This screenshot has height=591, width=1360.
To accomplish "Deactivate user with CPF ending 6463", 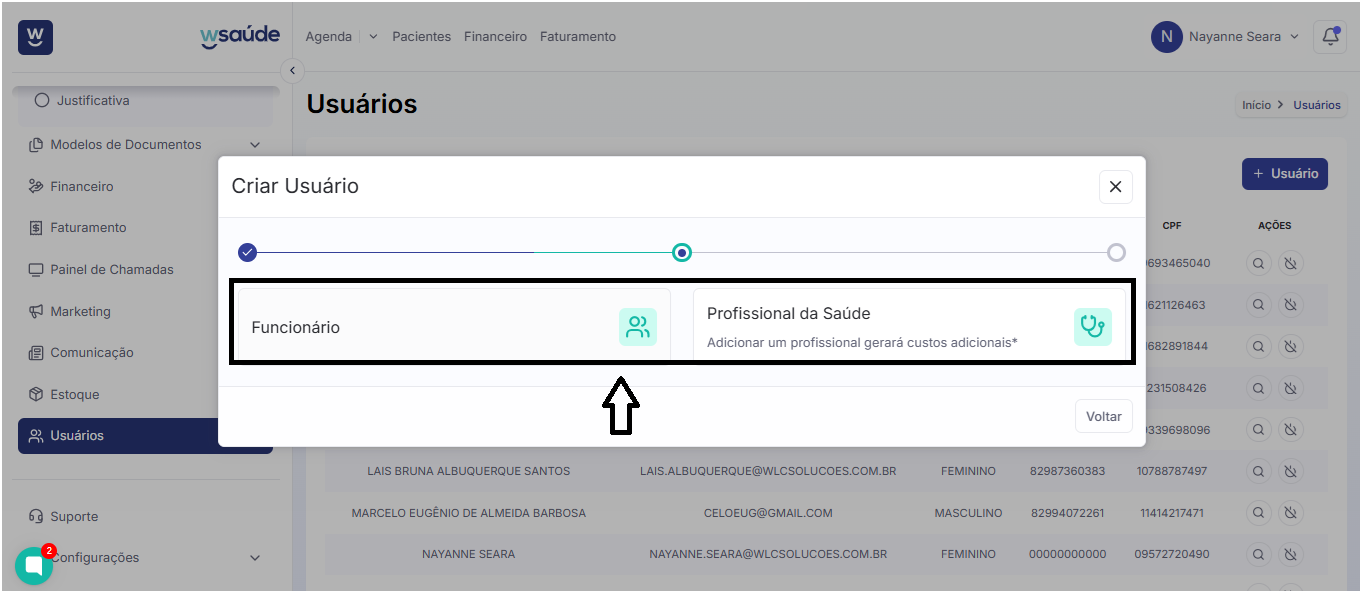I will (x=1291, y=305).
